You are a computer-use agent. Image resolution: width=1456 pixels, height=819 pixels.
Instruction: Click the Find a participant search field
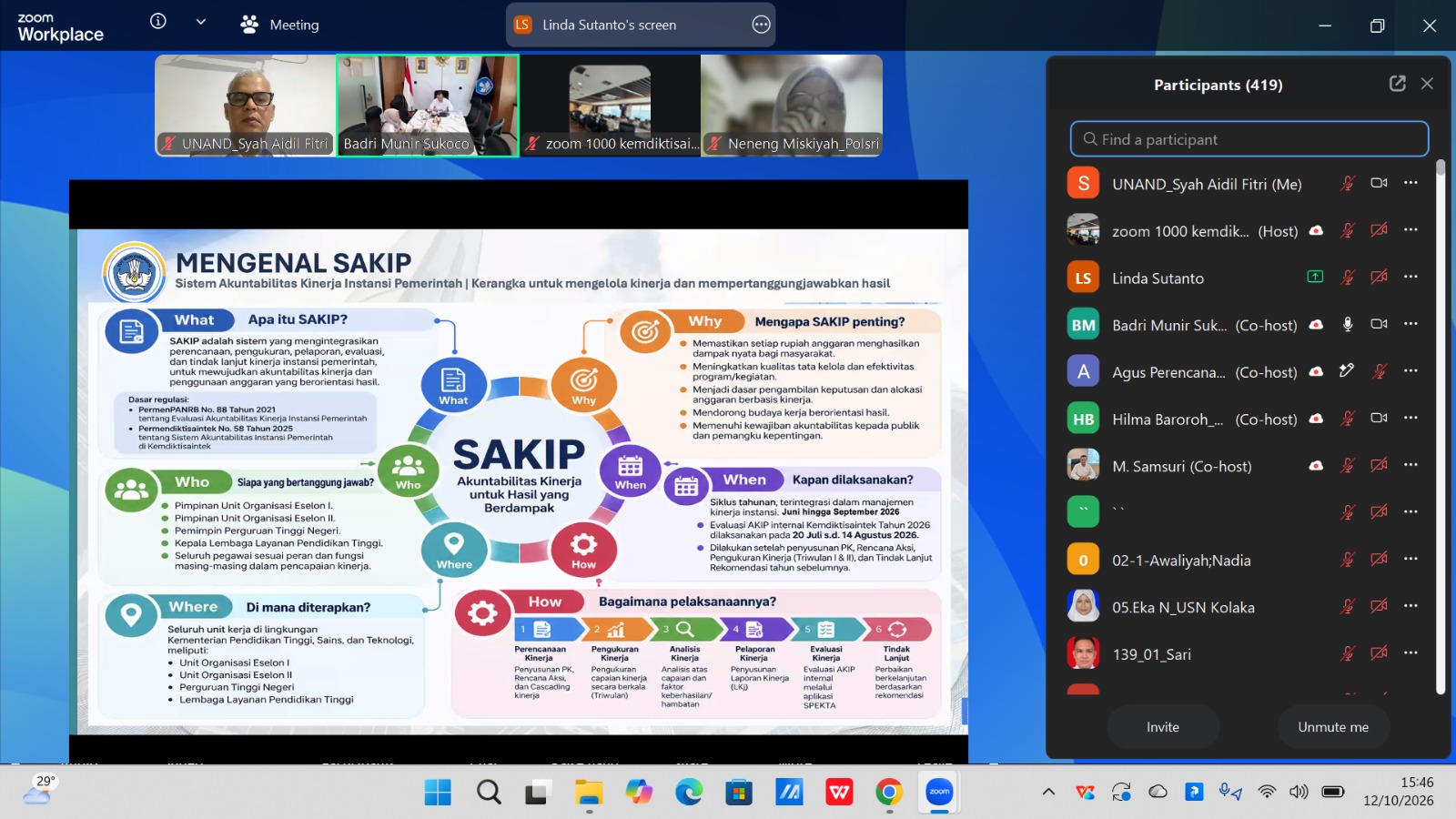(1249, 139)
